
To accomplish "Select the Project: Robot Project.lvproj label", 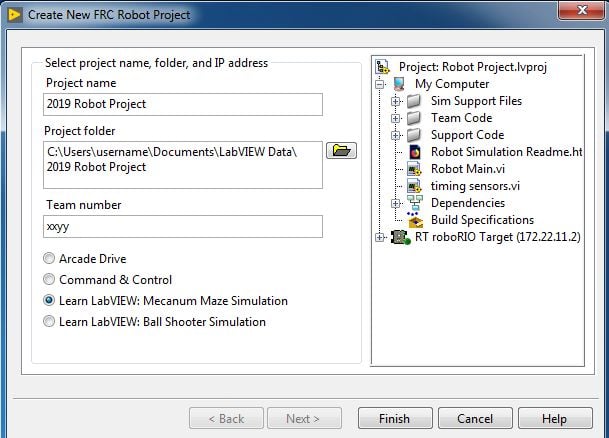I will (x=473, y=67).
